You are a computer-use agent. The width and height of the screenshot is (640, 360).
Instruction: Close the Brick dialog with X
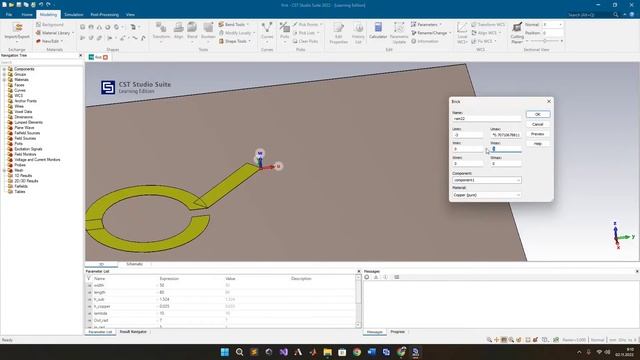click(549, 101)
